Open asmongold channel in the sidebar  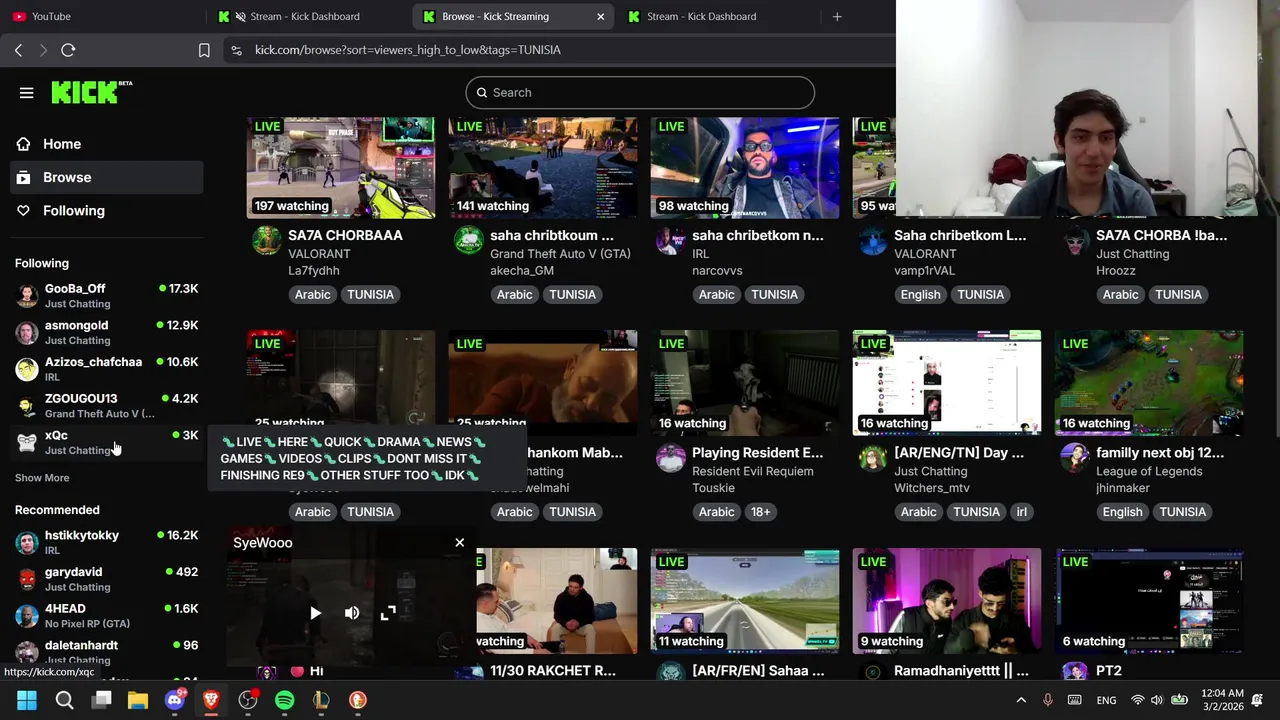(107, 332)
